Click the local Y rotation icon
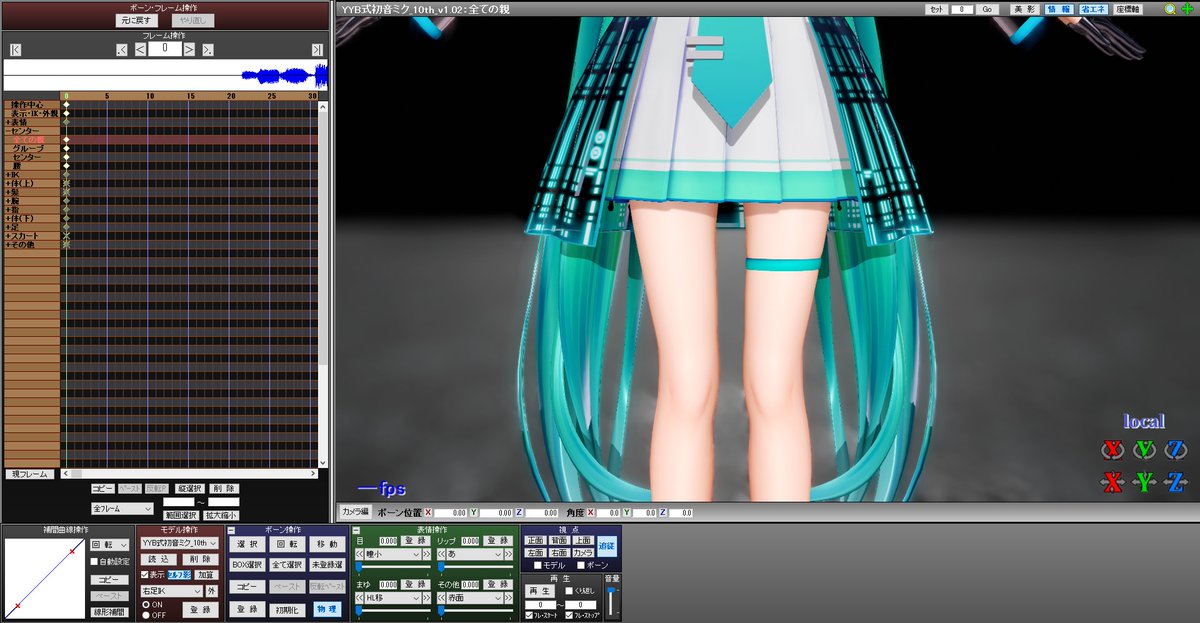The image size is (1200, 623). coord(1144,449)
